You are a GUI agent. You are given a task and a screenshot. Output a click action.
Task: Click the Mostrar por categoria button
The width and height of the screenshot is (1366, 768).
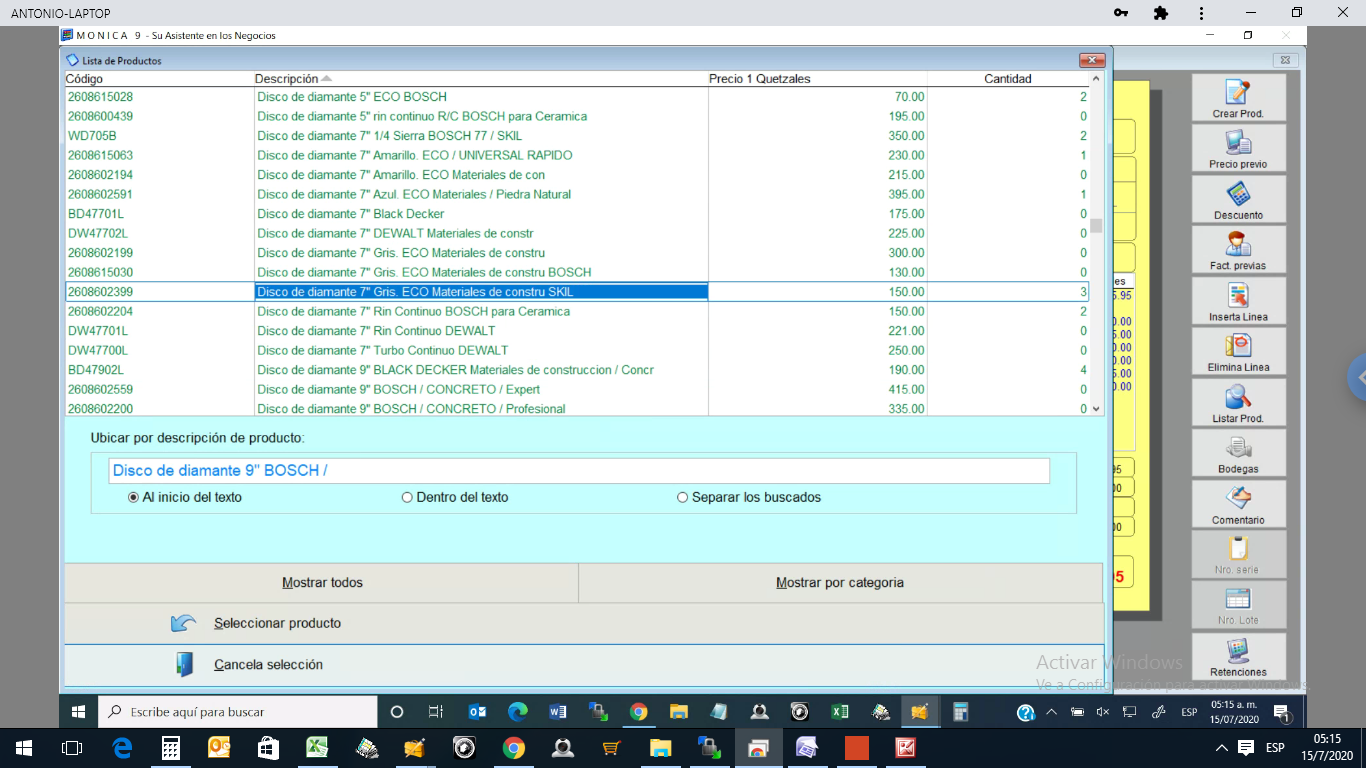(x=840, y=583)
